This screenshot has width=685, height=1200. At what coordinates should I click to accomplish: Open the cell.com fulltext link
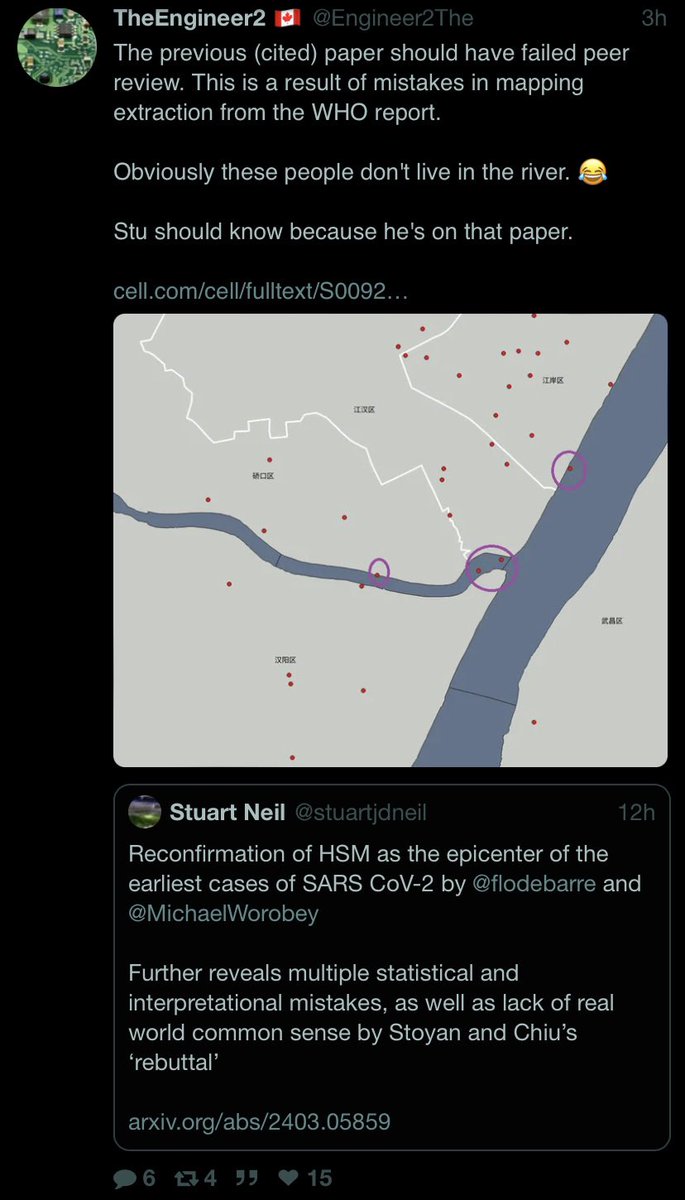(261, 291)
